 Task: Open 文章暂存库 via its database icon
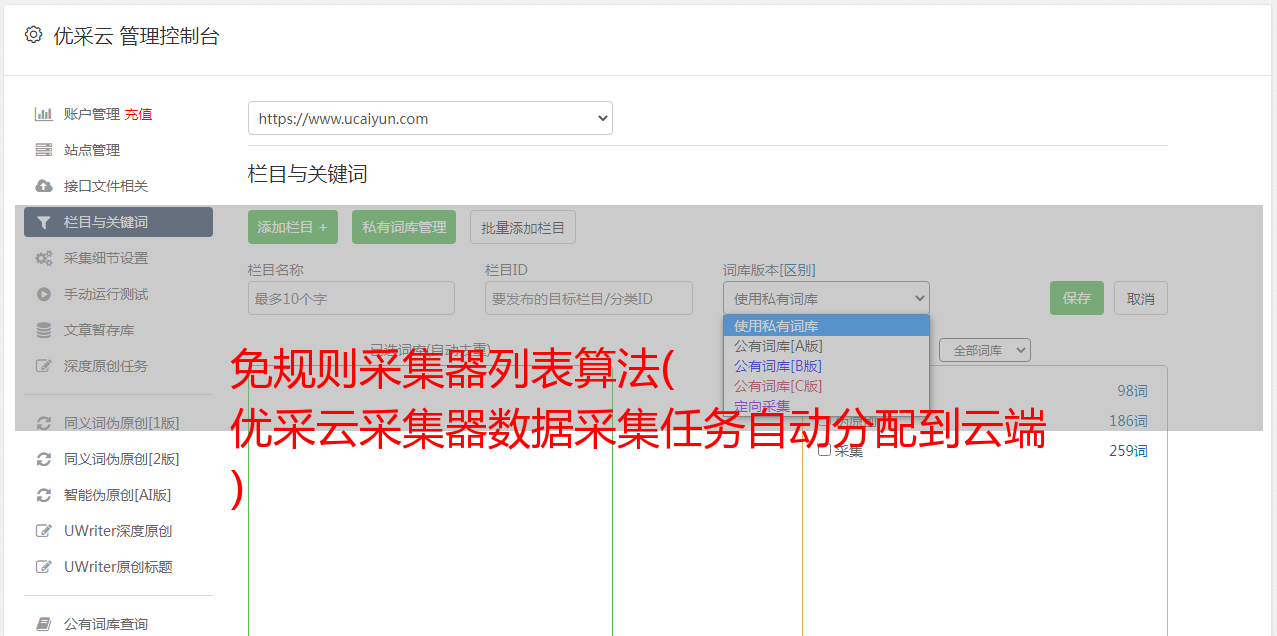point(43,330)
